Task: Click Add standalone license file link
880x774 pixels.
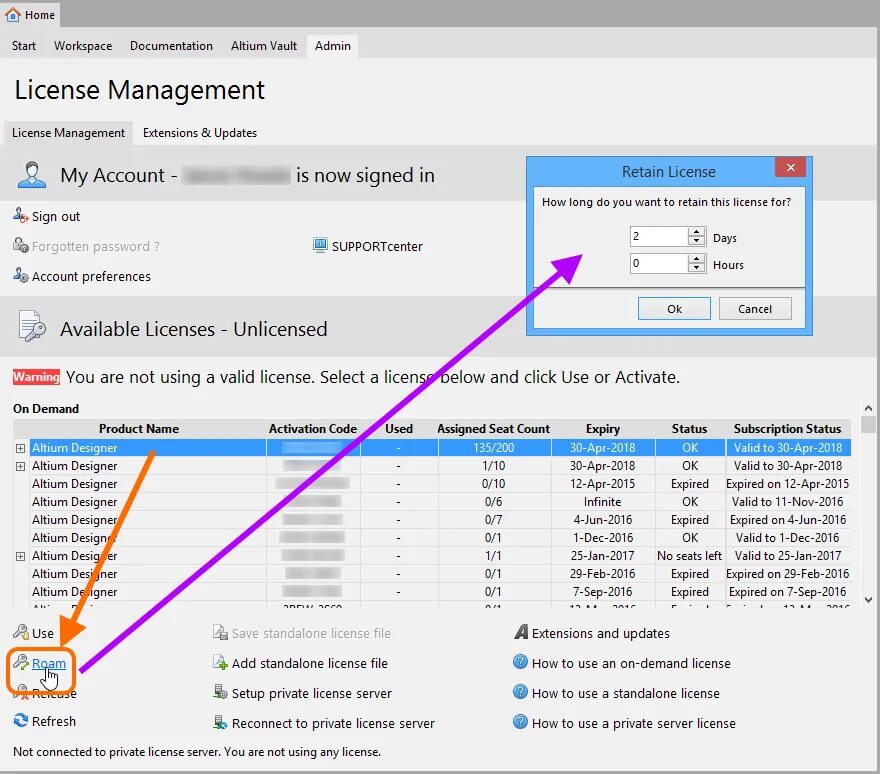Action: [309, 663]
